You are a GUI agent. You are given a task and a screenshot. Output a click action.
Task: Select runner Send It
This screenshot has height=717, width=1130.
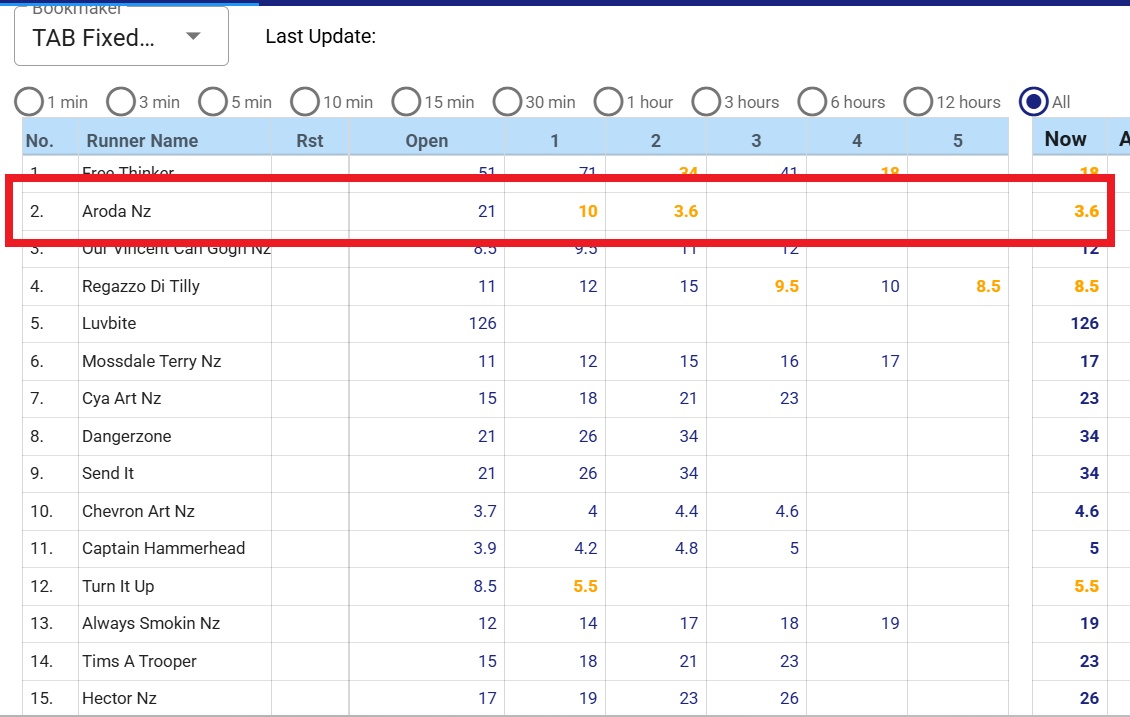click(108, 473)
